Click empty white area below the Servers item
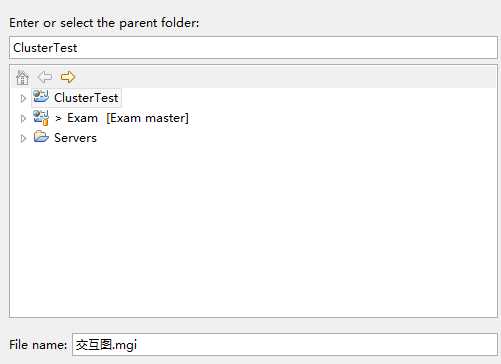 click(253, 230)
